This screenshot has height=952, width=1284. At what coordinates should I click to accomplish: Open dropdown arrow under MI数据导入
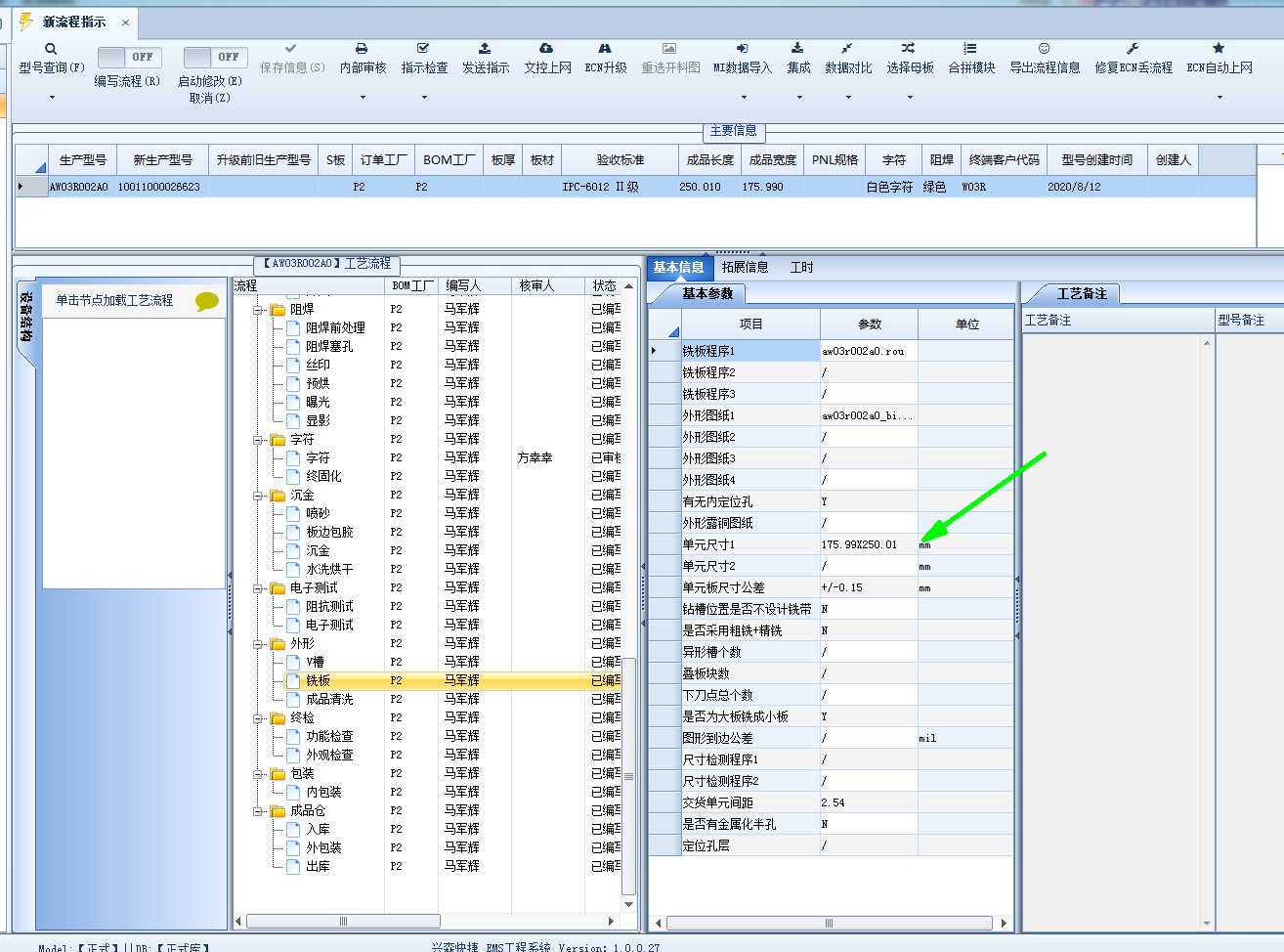coord(744,97)
